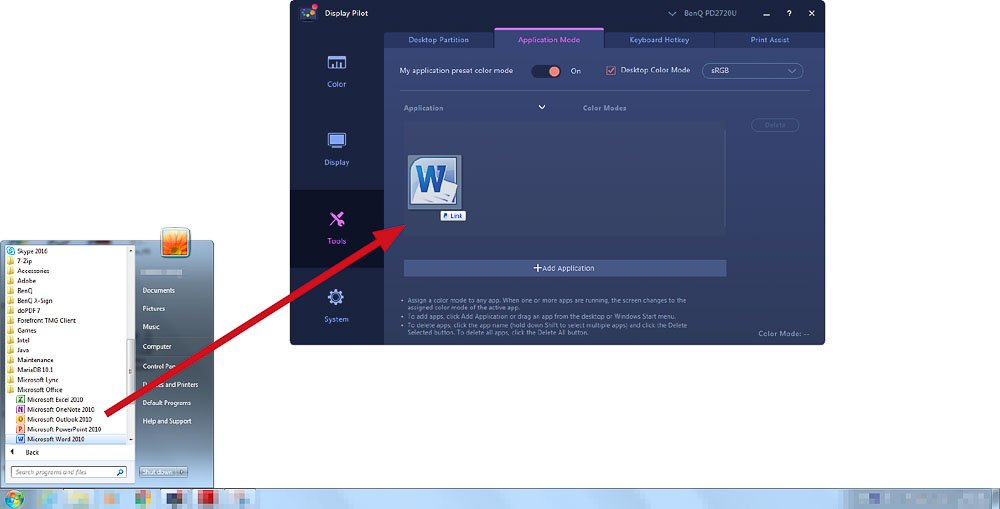Select the Microsoft Word app thumbnail
The image size is (1000, 509).
tap(434, 182)
